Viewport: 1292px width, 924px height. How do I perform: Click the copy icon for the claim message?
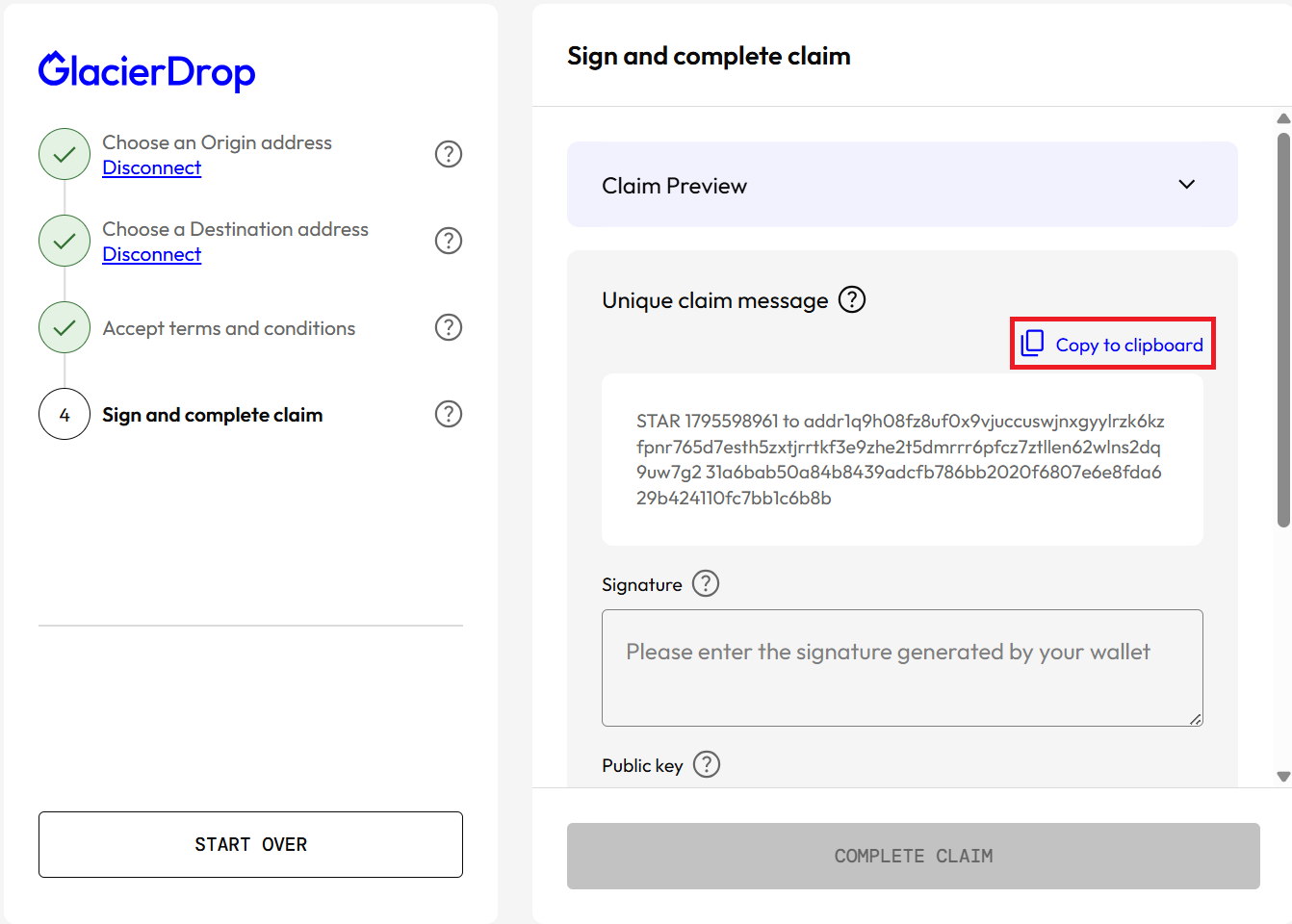pyautogui.click(x=1032, y=344)
